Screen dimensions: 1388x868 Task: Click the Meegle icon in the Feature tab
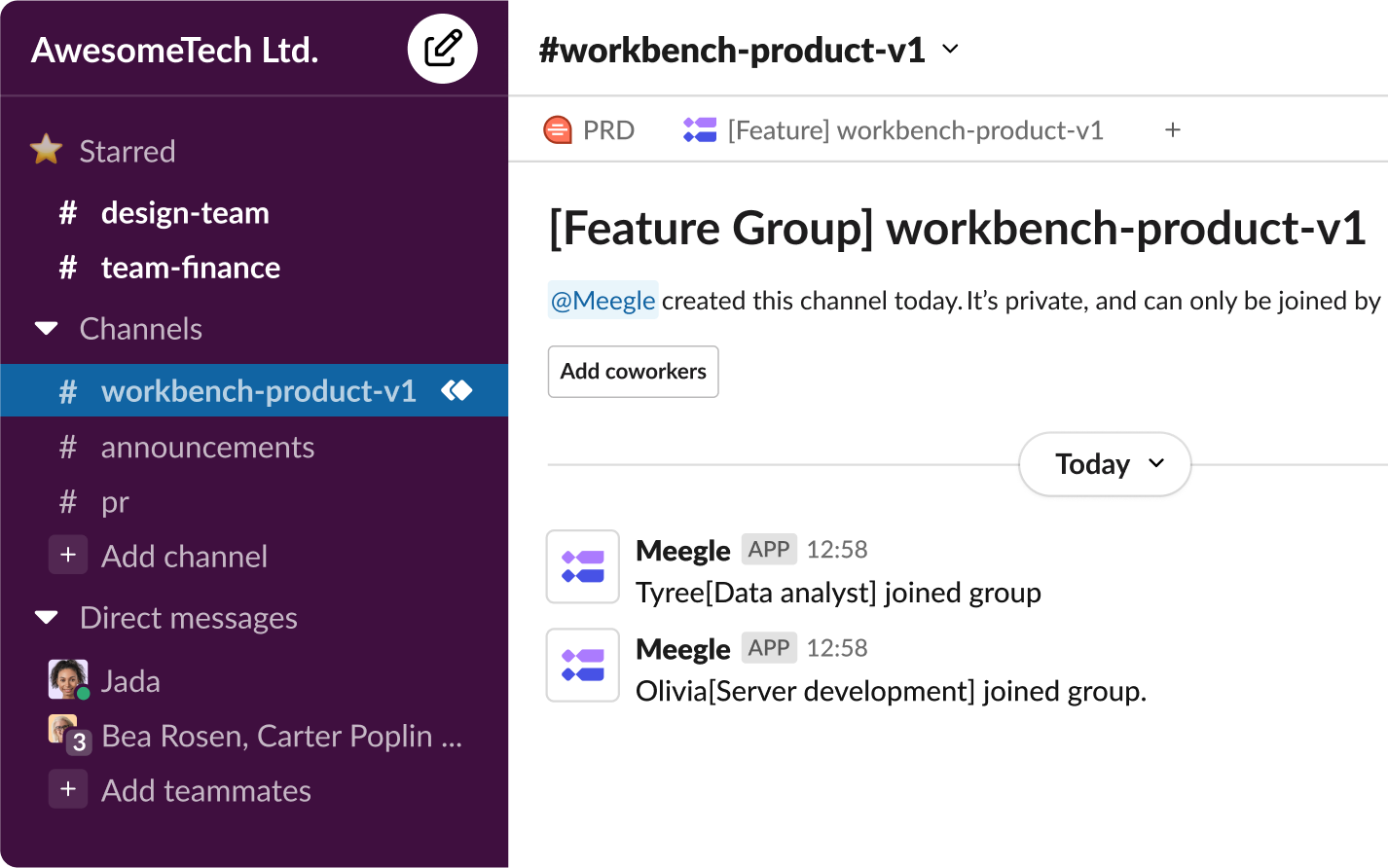pyautogui.click(x=700, y=129)
